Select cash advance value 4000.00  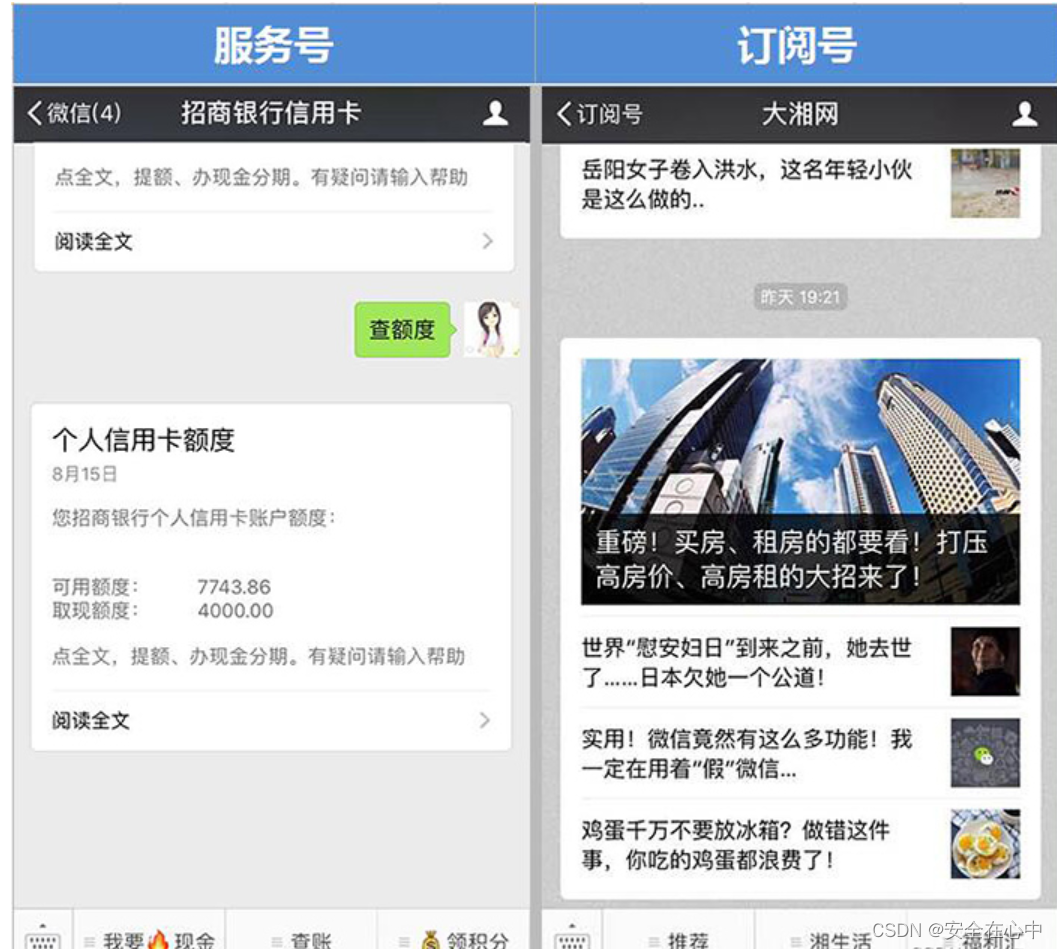[x=235, y=611]
